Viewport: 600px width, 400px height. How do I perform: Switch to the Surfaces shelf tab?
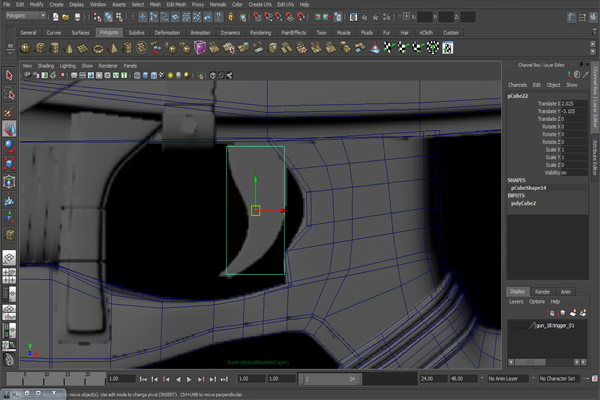pyautogui.click(x=80, y=33)
